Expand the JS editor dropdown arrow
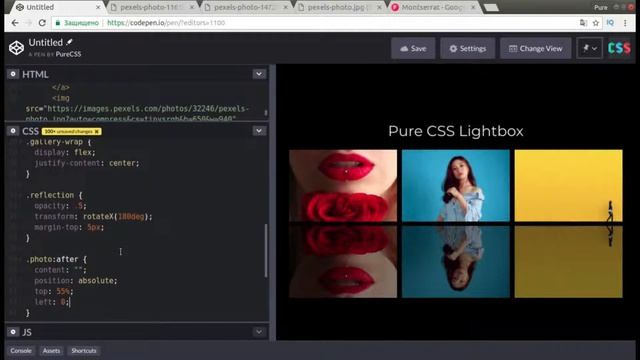640x360 pixels. pos(259,332)
